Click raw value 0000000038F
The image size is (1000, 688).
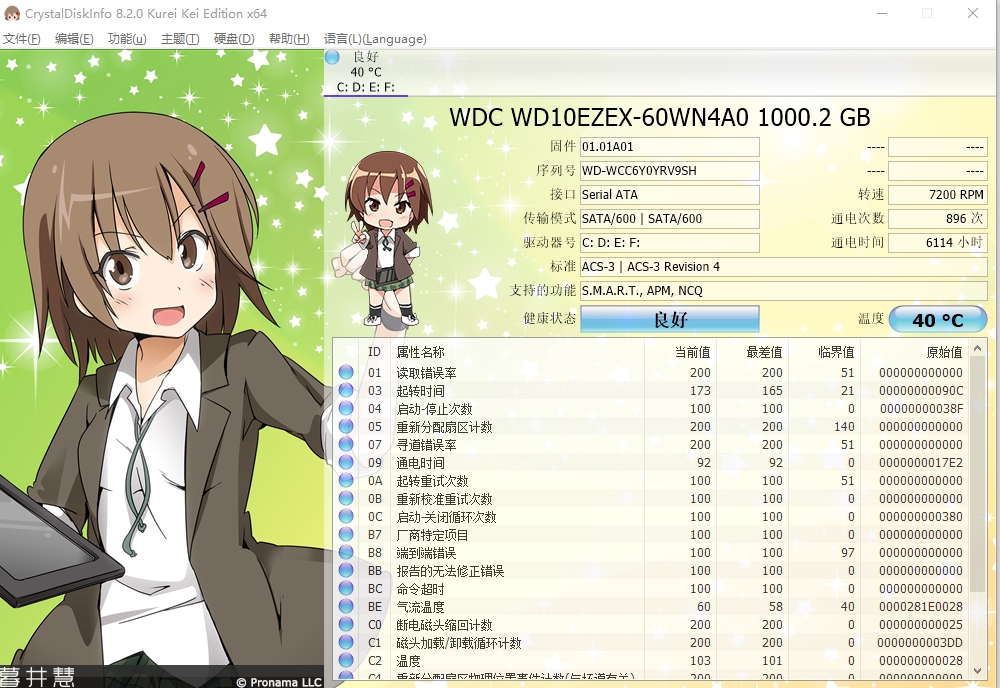point(922,408)
